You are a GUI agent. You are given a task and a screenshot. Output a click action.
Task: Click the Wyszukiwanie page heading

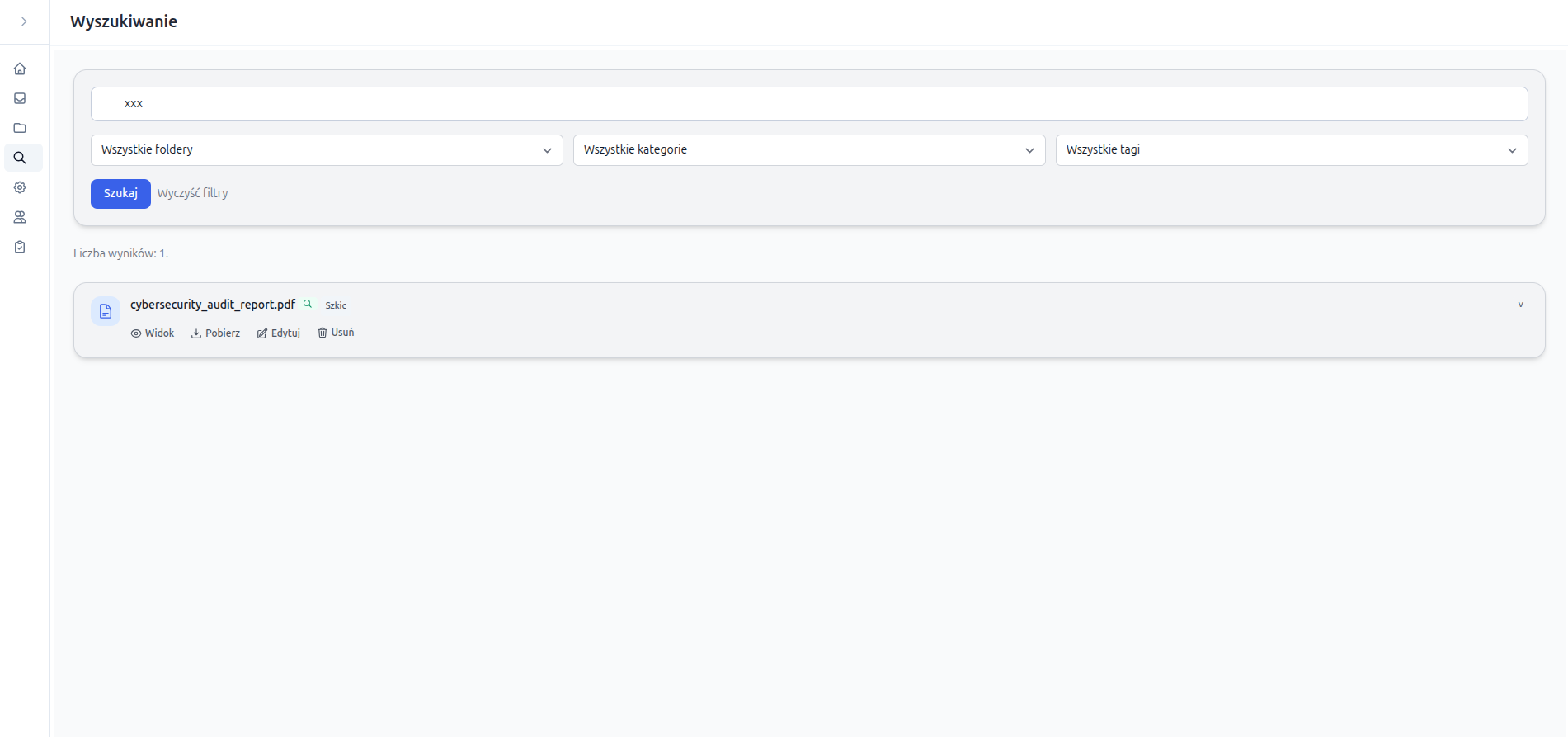point(124,21)
